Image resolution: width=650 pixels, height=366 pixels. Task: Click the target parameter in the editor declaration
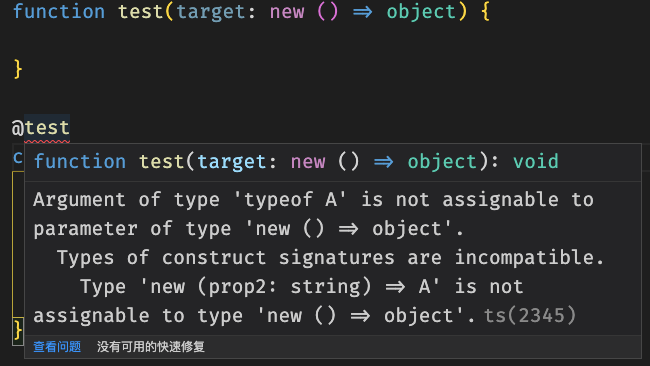pos(211,11)
